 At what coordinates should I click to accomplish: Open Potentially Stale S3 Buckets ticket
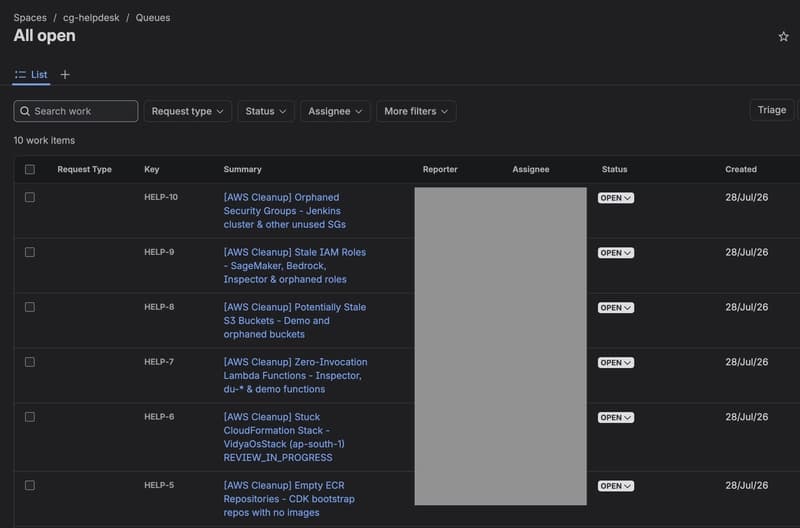tap(295, 321)
